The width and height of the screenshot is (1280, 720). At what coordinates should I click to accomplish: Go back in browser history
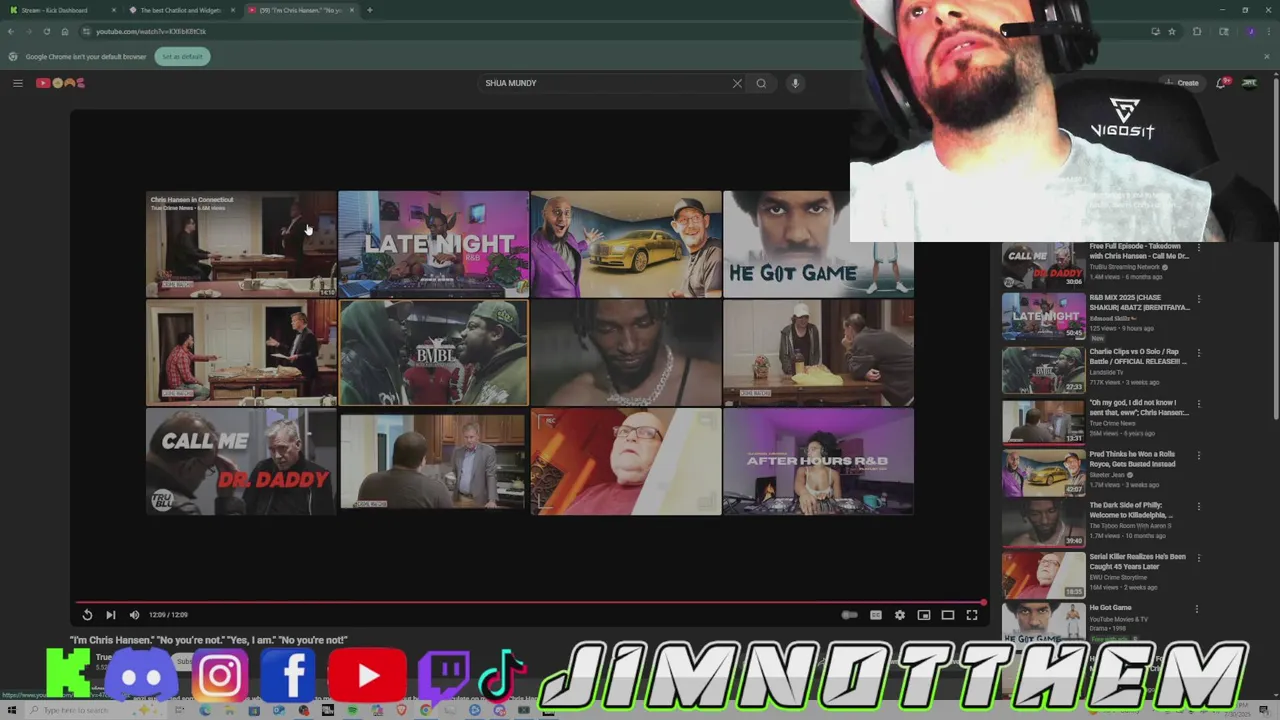(11, 31)
